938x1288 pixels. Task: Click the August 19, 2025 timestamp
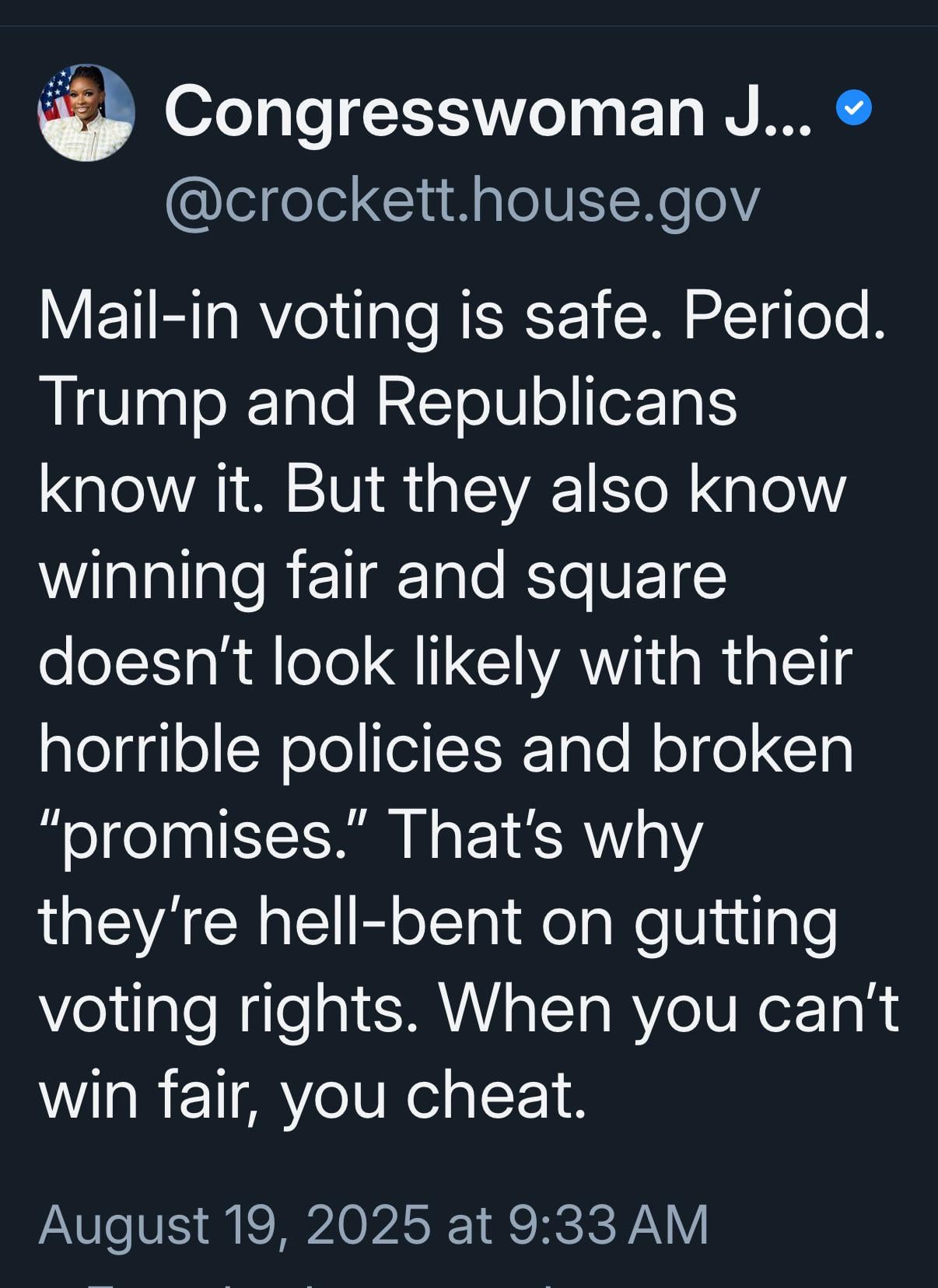(x=373, y=1225)
